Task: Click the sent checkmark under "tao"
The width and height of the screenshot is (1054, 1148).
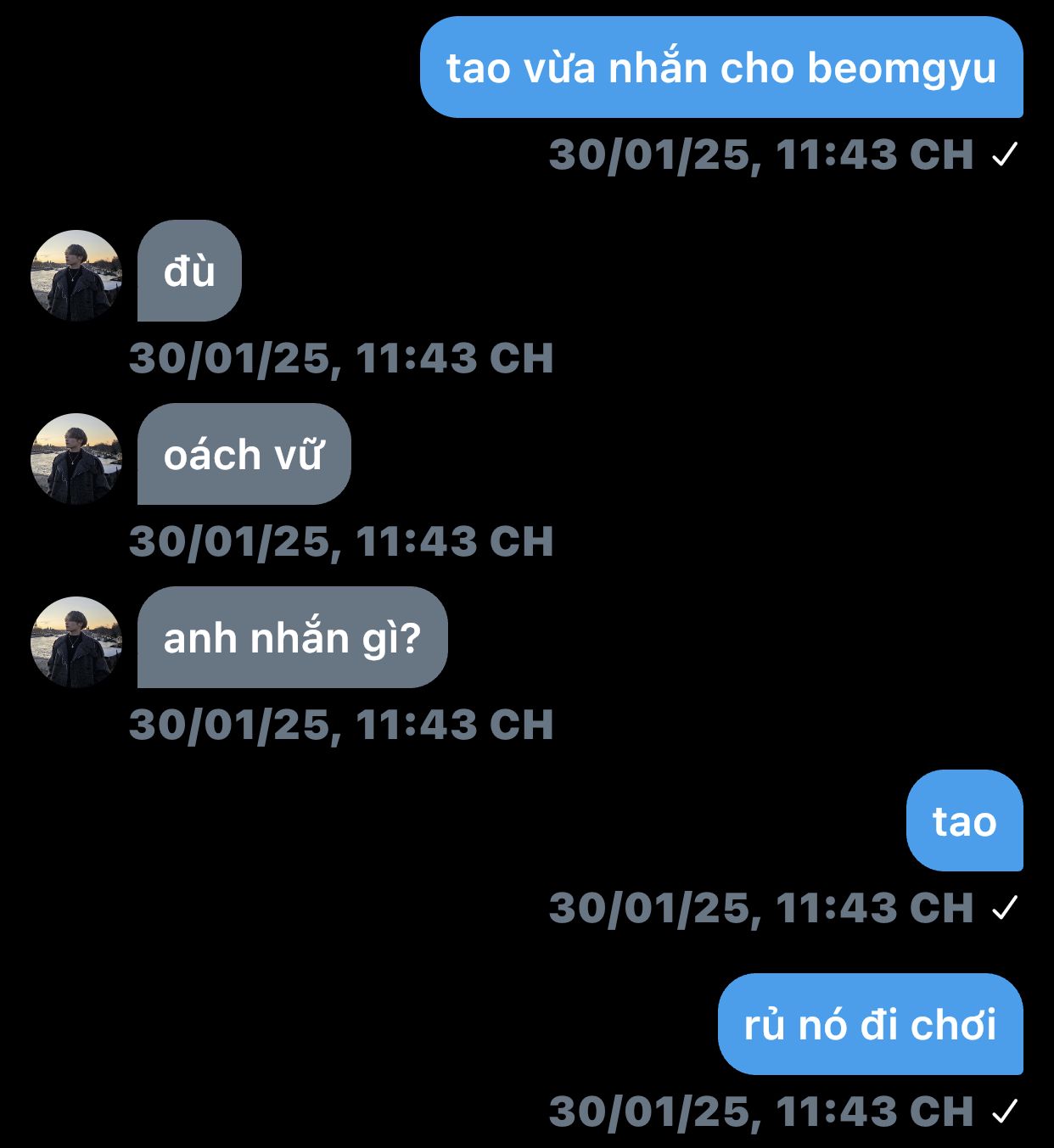Action: click(x=1005, y=908)
